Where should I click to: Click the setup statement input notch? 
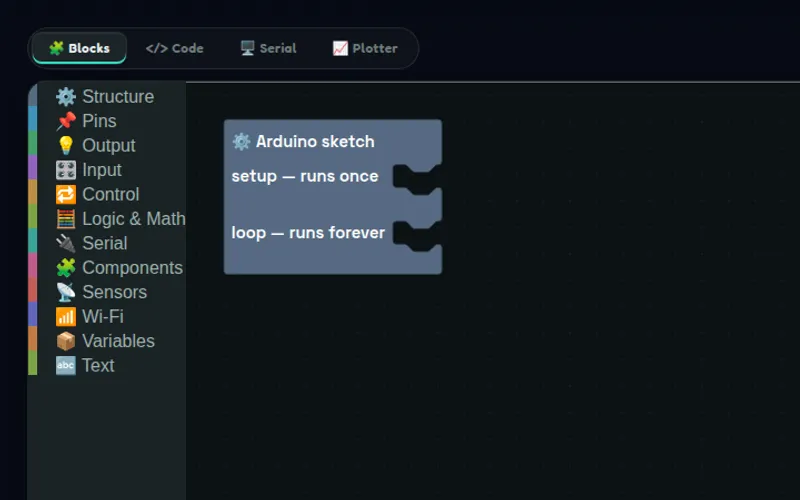click(x=417, y=180)
